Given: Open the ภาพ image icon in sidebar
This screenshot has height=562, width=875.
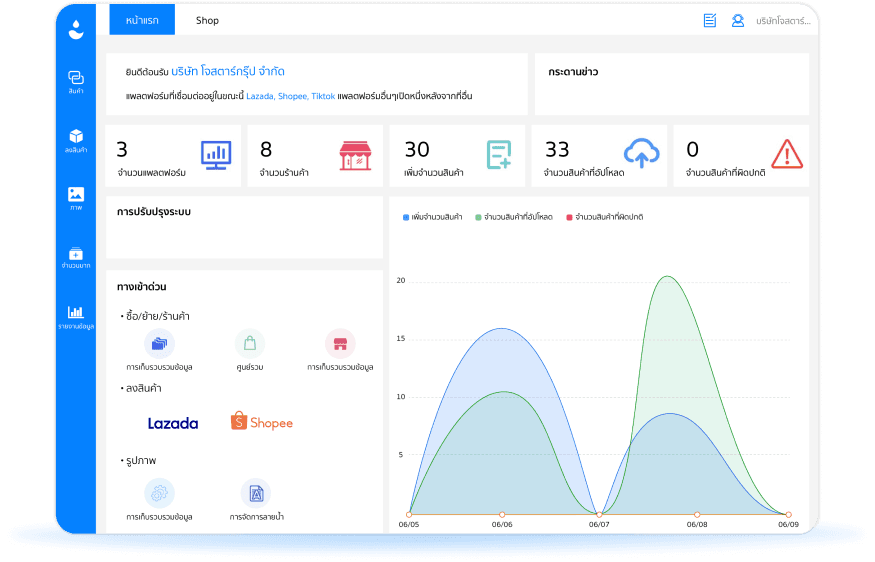Looking at the screenshot, I should 76,199.
